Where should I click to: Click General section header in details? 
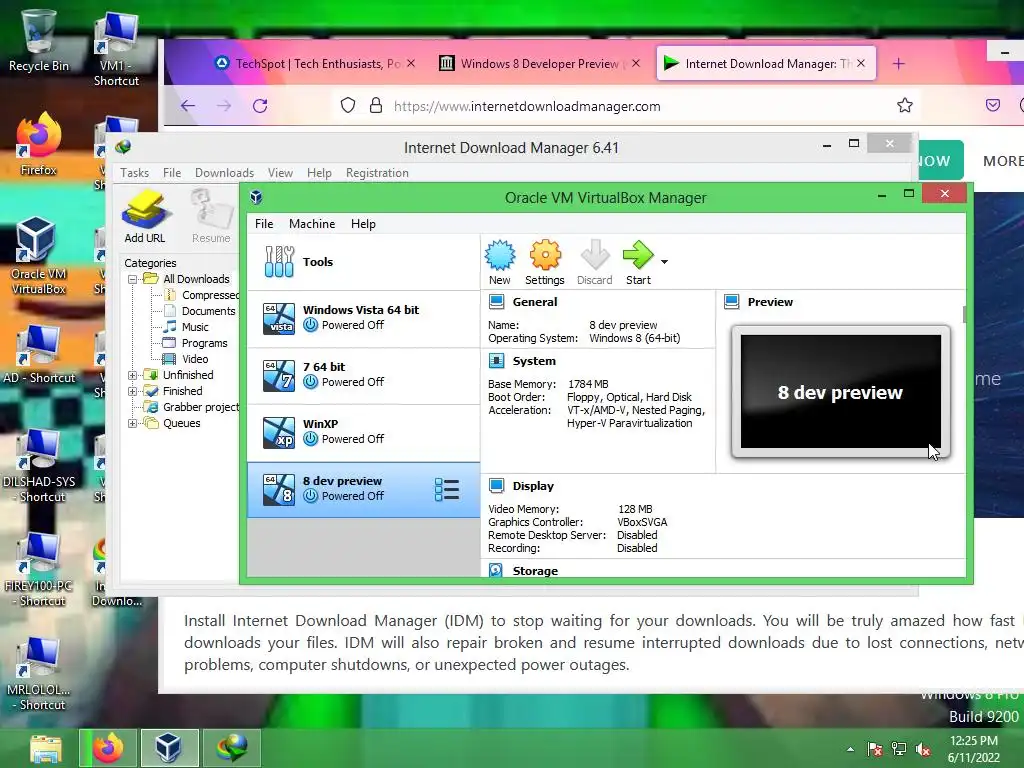535,302
